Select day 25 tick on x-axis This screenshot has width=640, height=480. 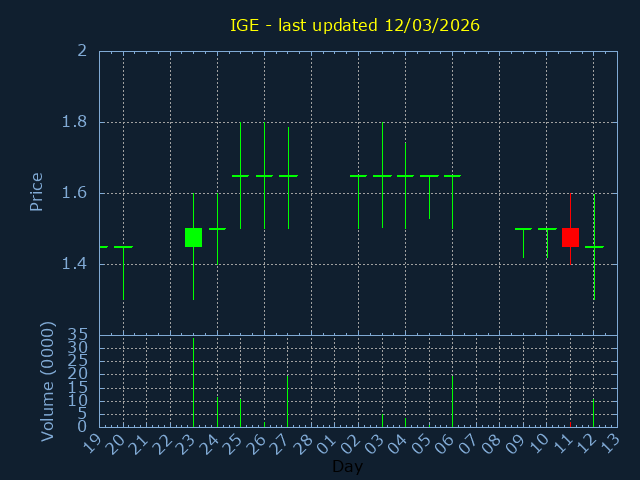click(234, 443)
